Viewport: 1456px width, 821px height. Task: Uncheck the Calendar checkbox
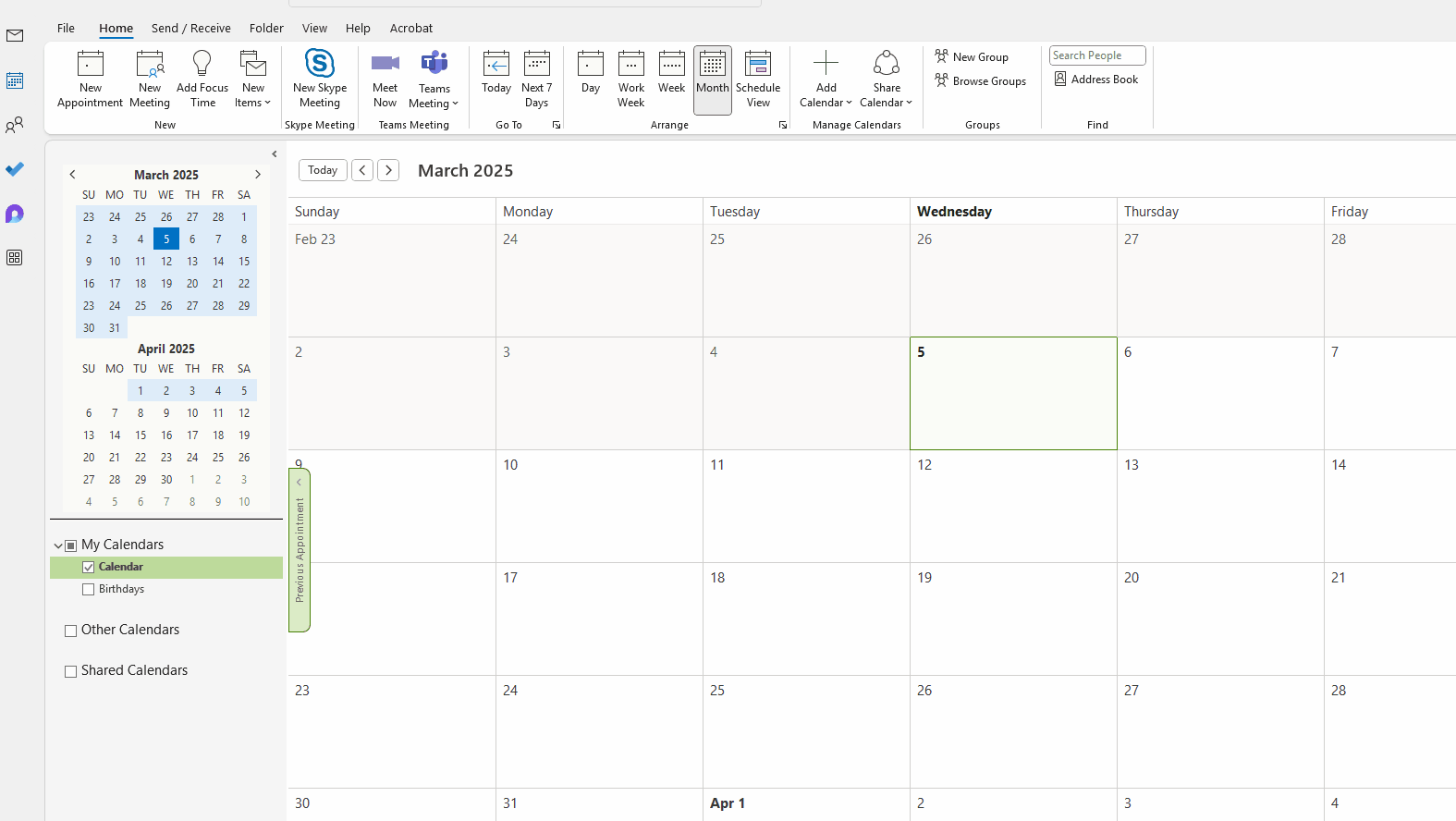89,568
